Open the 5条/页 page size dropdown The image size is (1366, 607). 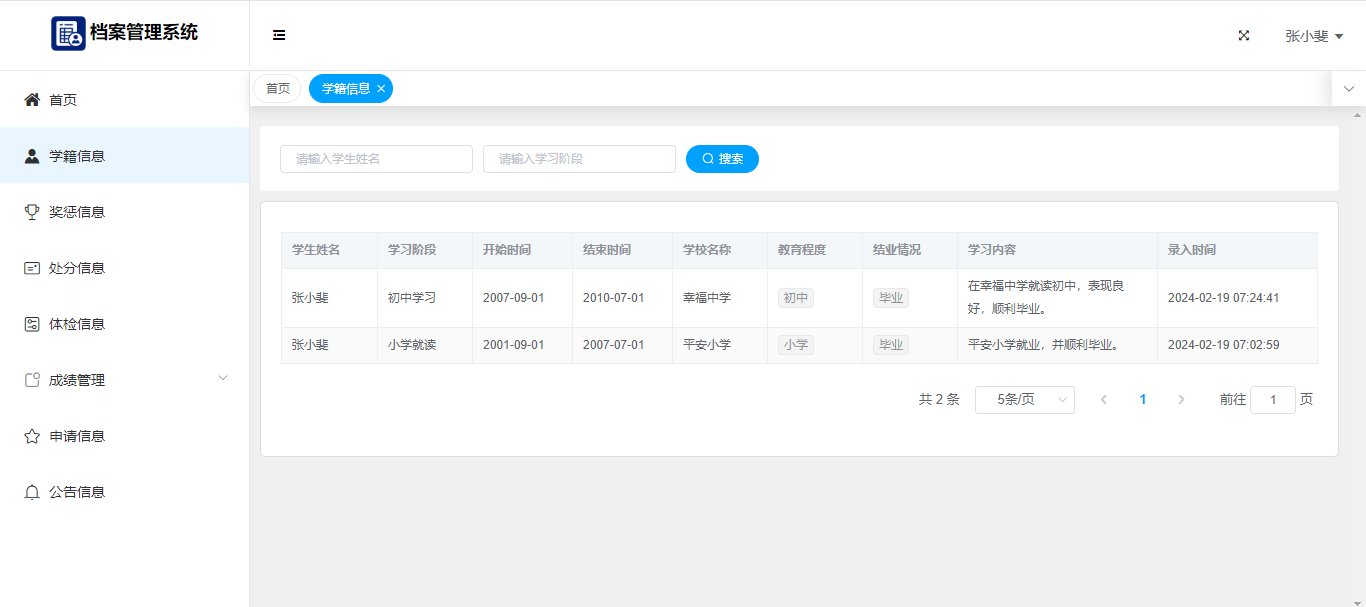[x=1024, y=400]
